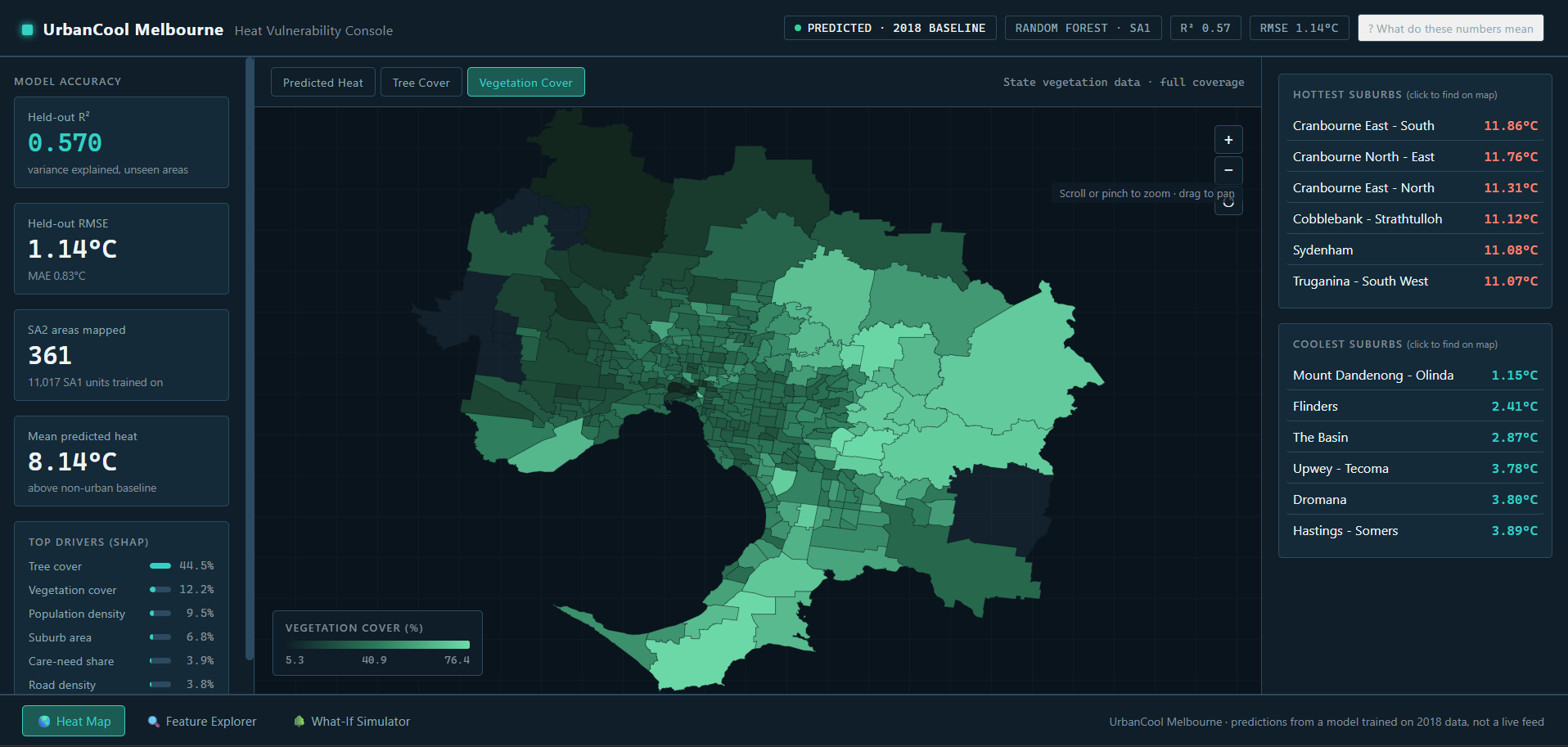The height and width of the screenshot is (747, 1568).
Task: Click the SA2 areas mapped 361 card
Action: pyautogui.click(x=121, y=355)
